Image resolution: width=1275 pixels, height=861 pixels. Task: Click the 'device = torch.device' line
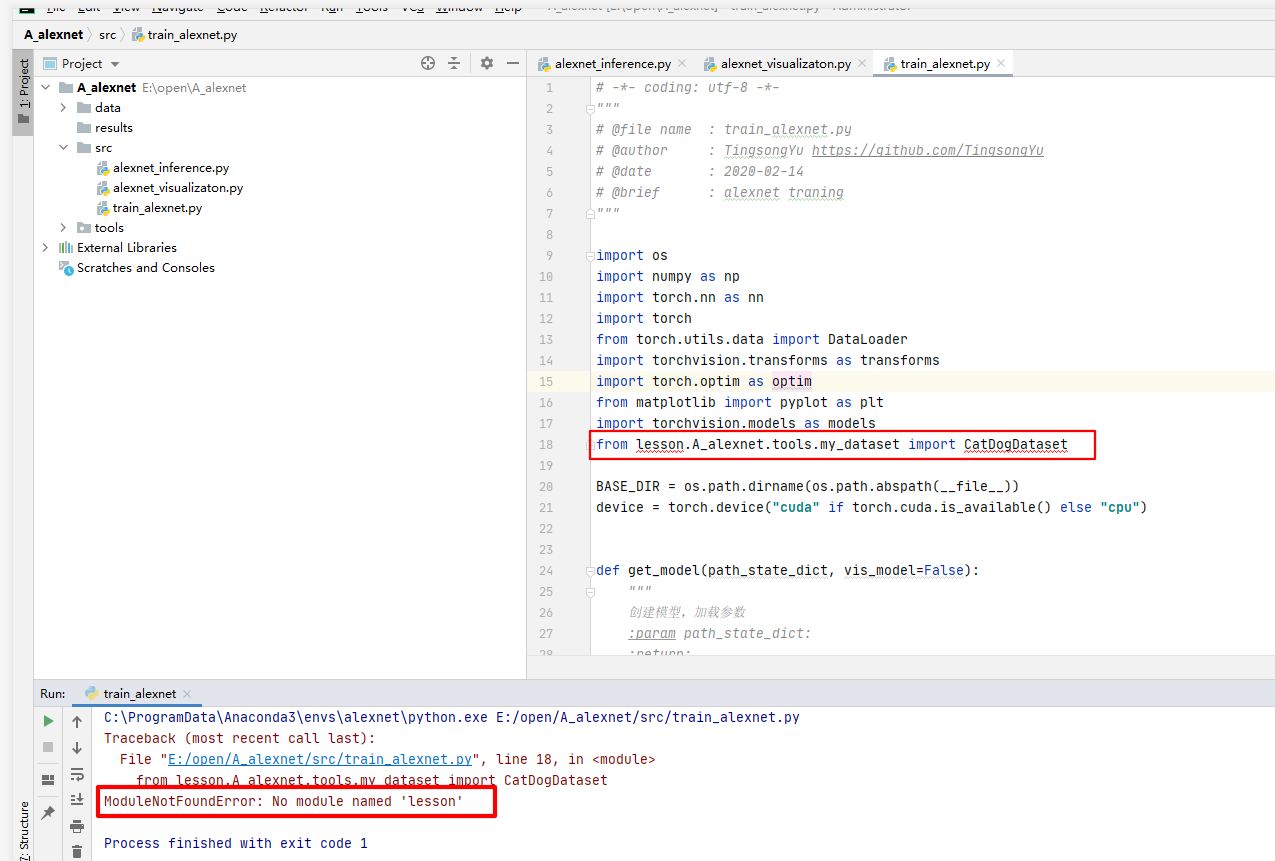pyautogui.click(x=871, y=507)
